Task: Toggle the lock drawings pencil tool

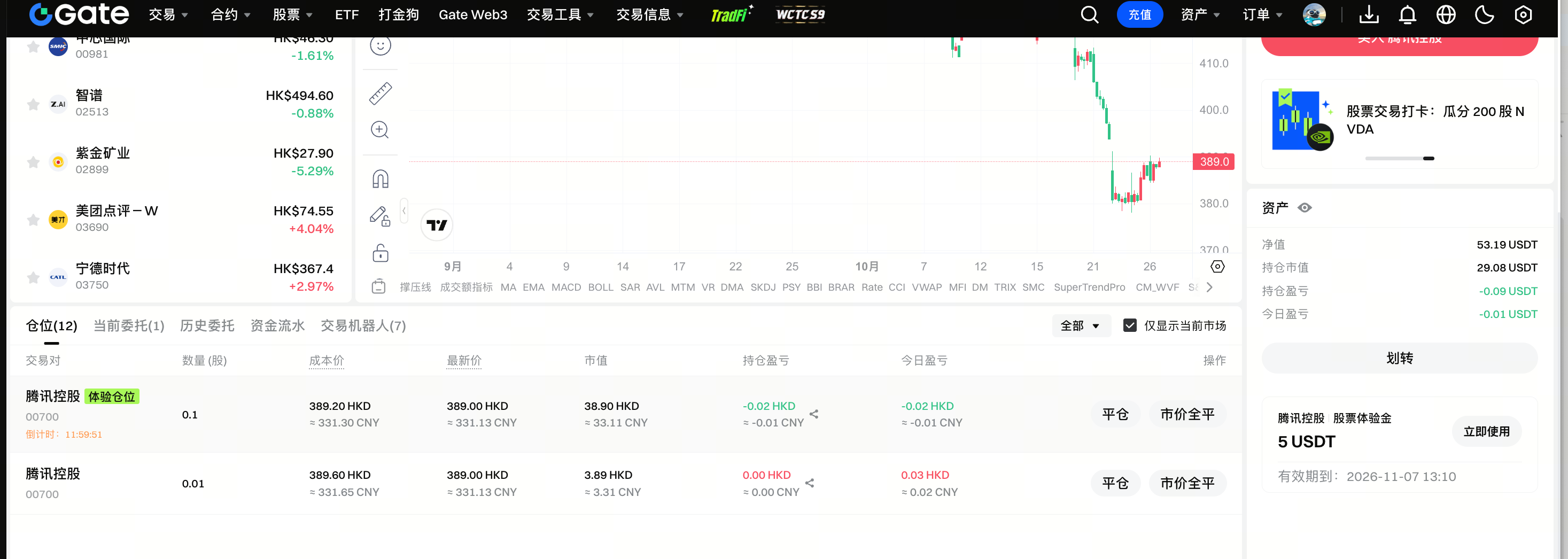Action: [x=381, y=216]
